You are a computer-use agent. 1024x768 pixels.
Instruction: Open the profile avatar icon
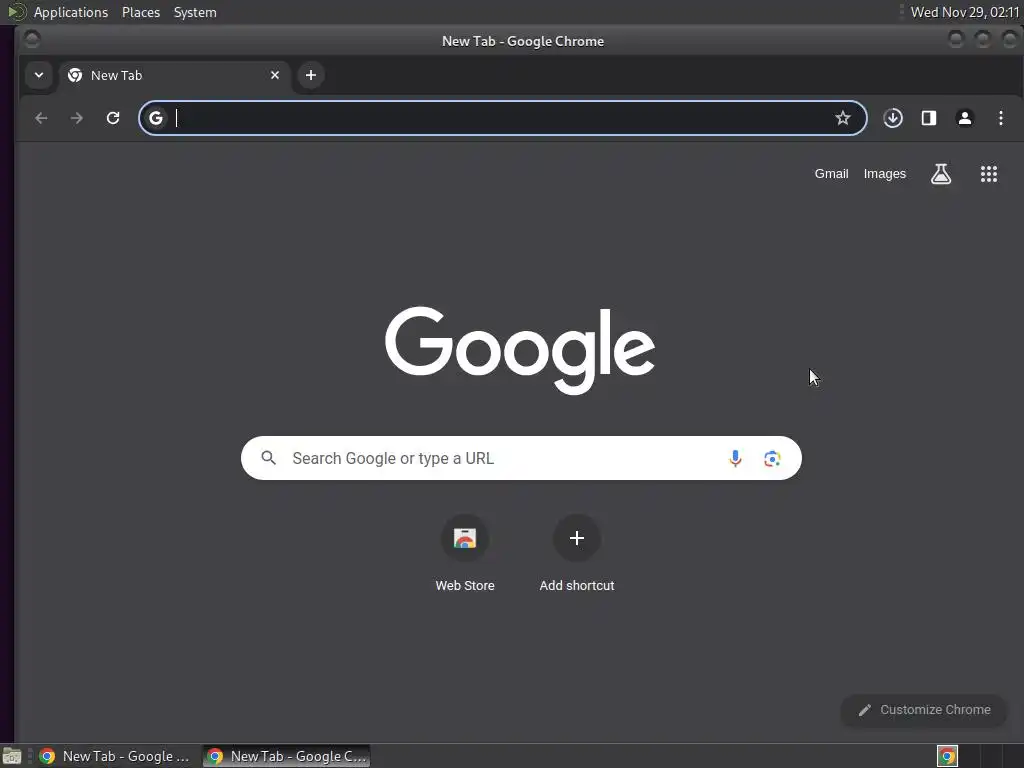965,118
